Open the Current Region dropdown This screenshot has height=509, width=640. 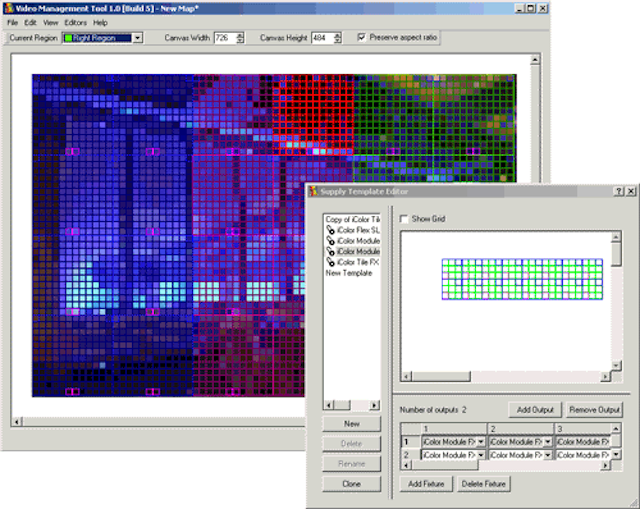click(138, 38)
